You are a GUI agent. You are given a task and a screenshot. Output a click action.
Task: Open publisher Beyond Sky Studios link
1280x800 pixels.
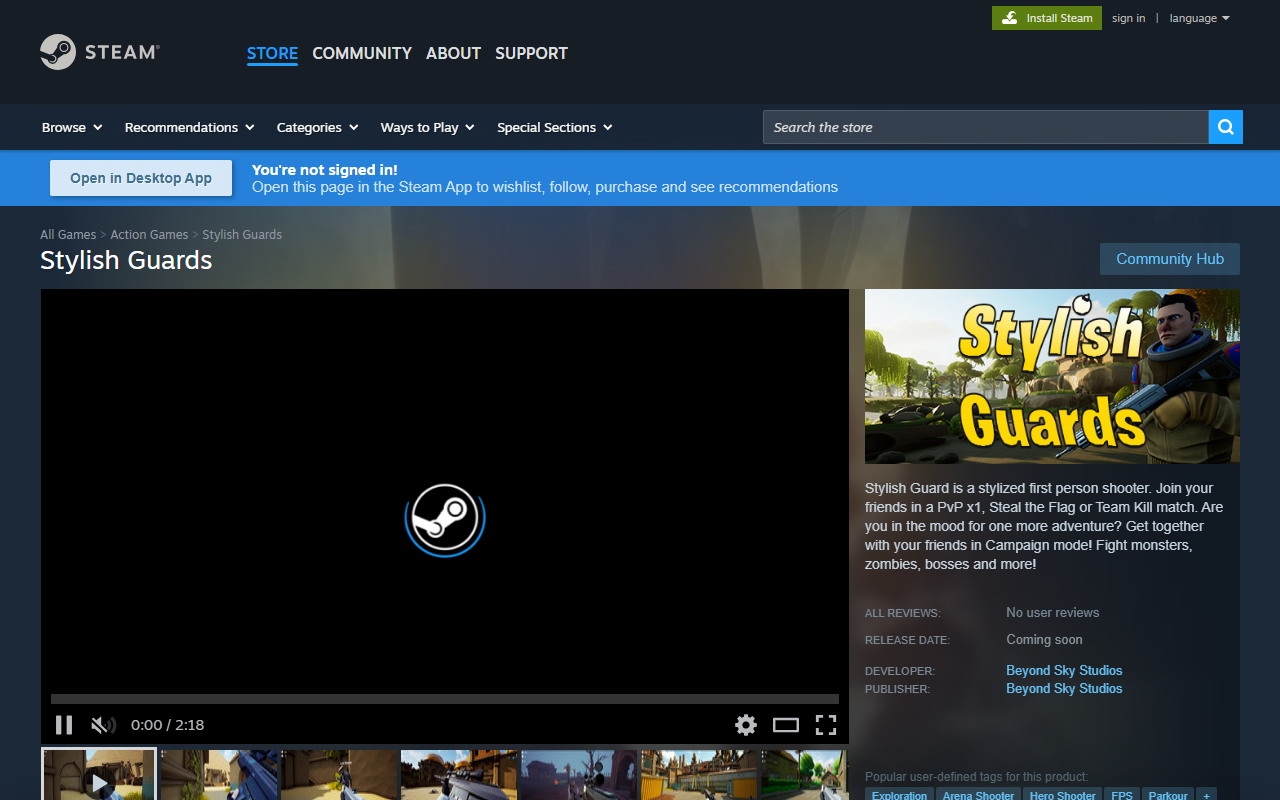(1064, 688)
